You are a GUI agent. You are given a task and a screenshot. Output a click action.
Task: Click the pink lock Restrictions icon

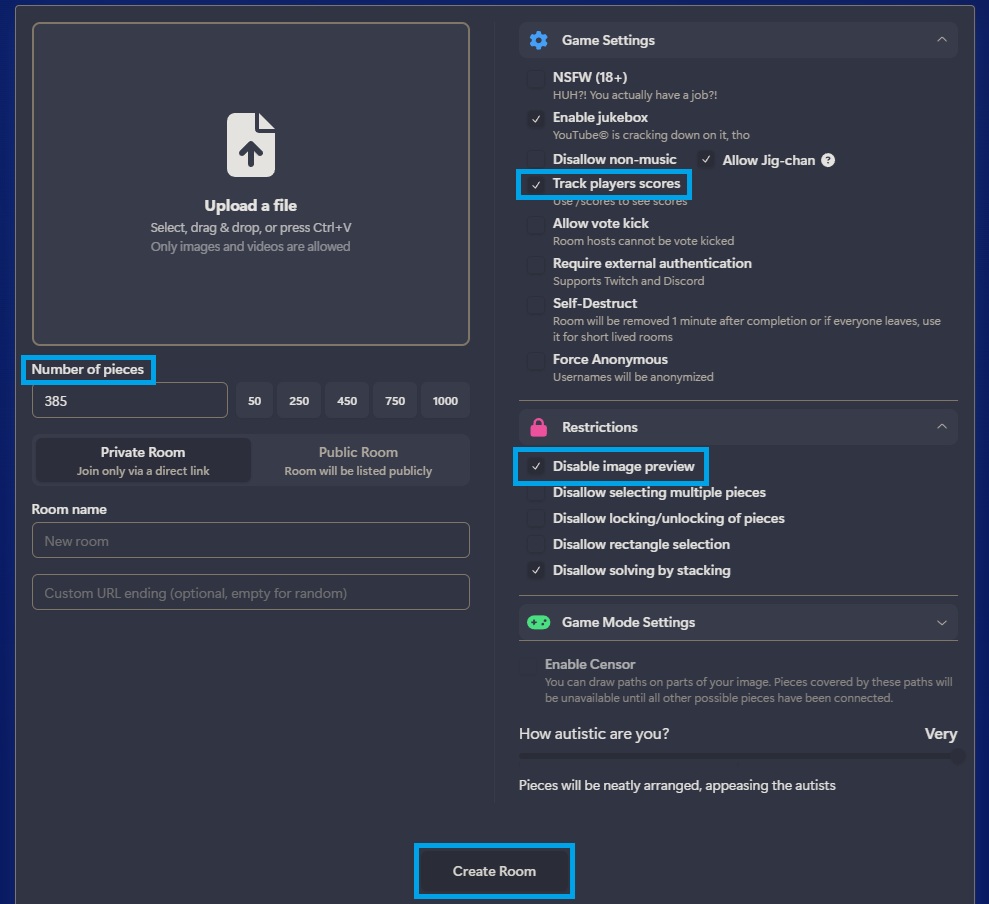tap(538, 427)
